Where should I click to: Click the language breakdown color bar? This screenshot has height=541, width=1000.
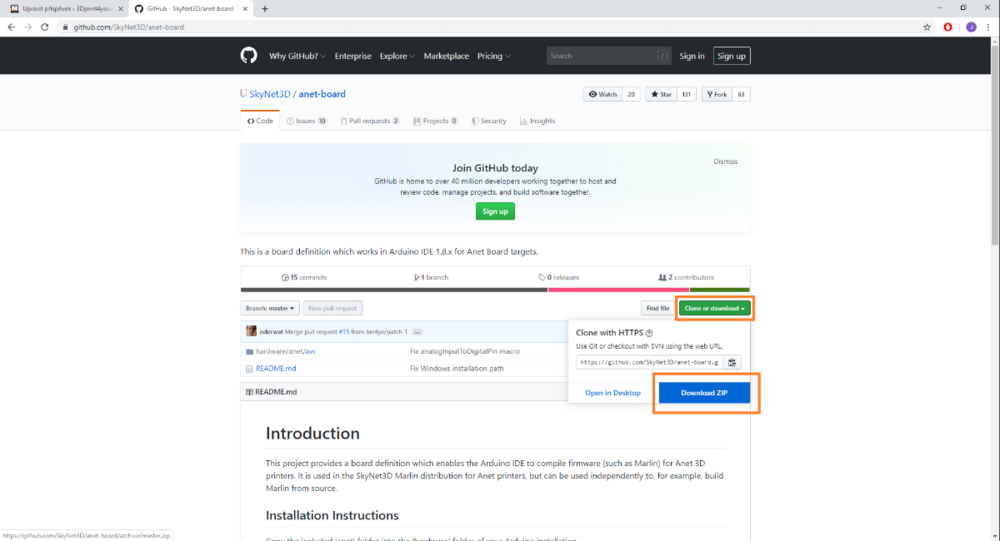(x=495, y=290)
